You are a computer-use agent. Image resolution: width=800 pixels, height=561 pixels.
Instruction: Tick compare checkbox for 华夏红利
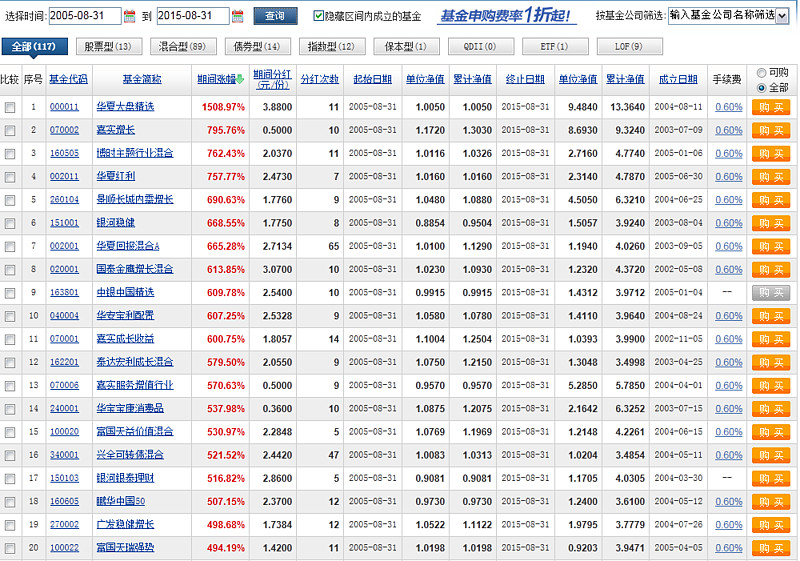click(x=10, y=177)
